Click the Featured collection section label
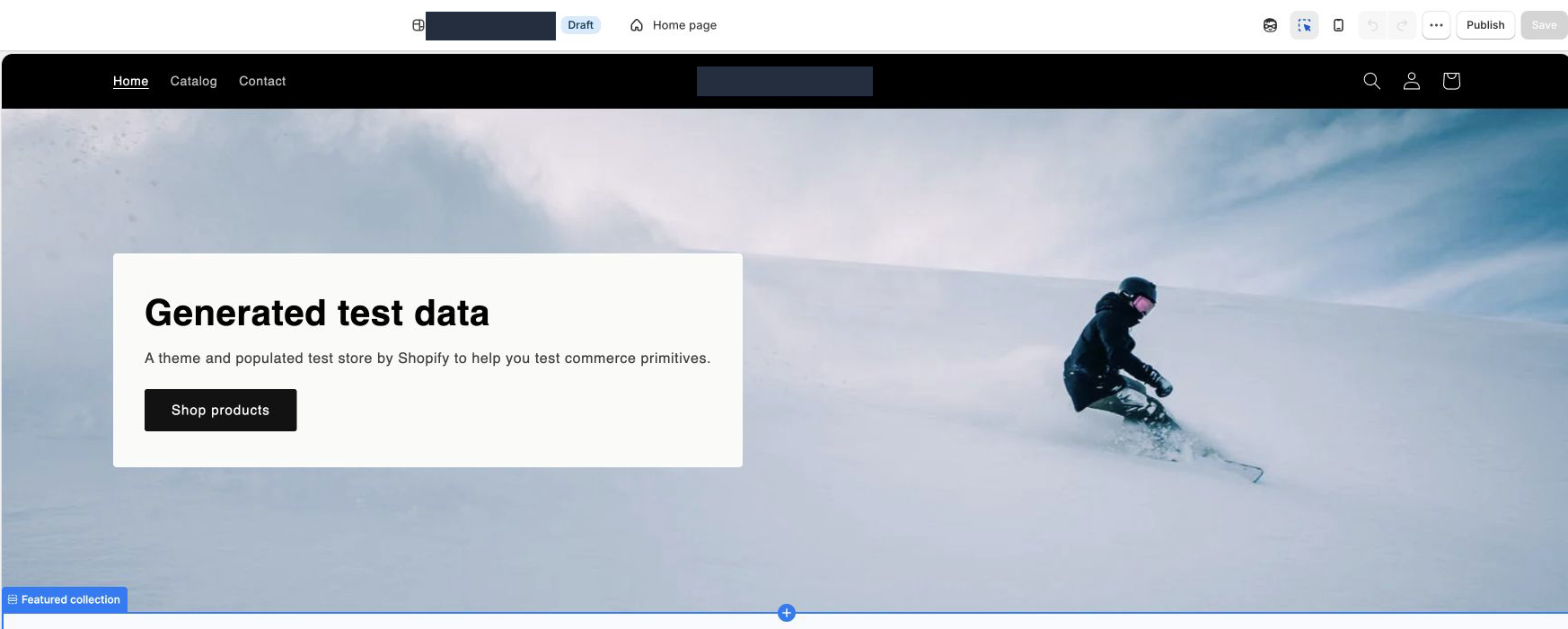The height and width of the screenshot is (629, 1568). (x=65, y=599)
